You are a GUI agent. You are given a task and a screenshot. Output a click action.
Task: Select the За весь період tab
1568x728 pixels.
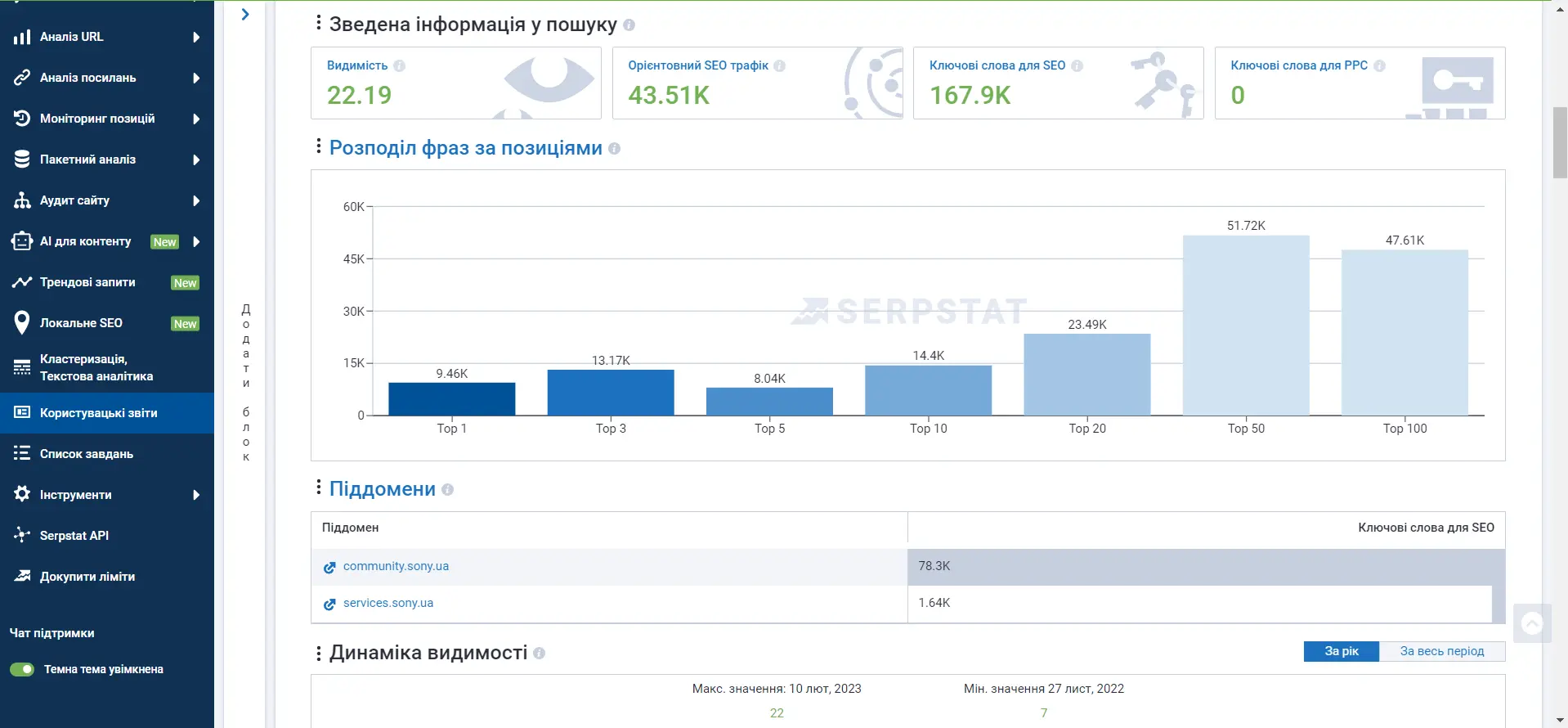tap(1442, 651)
